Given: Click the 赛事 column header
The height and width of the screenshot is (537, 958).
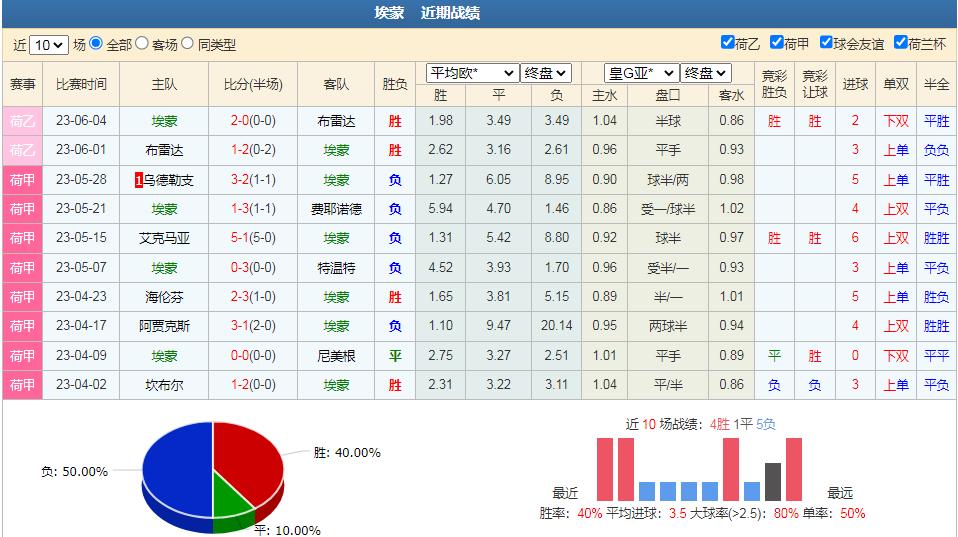Looking at the screenshot, I should pyautogui.click(x=23, y=84).
